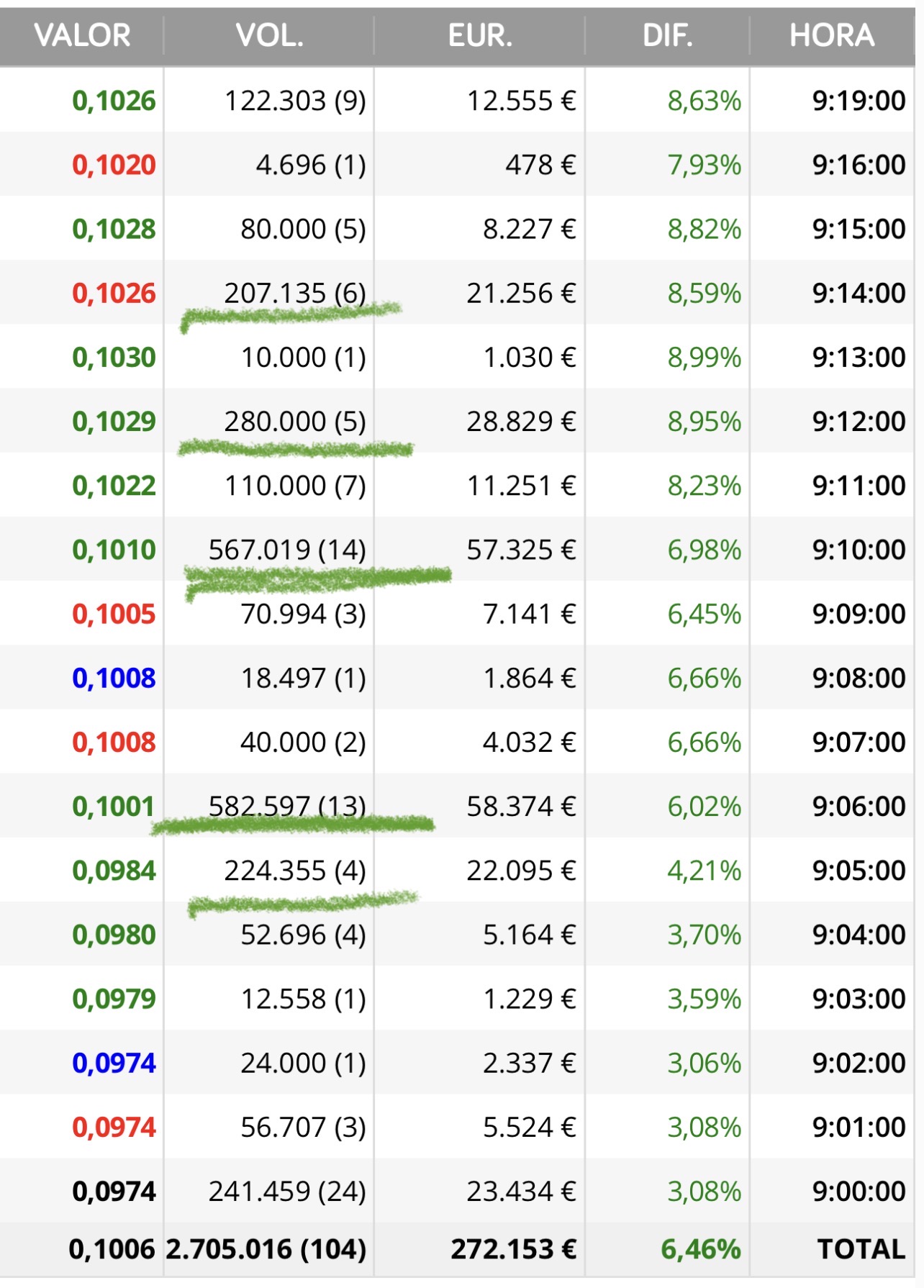This screenshot has width=924, height=1288.
Task: Select amount 8.227 €
Action: (x=530, y=229)
